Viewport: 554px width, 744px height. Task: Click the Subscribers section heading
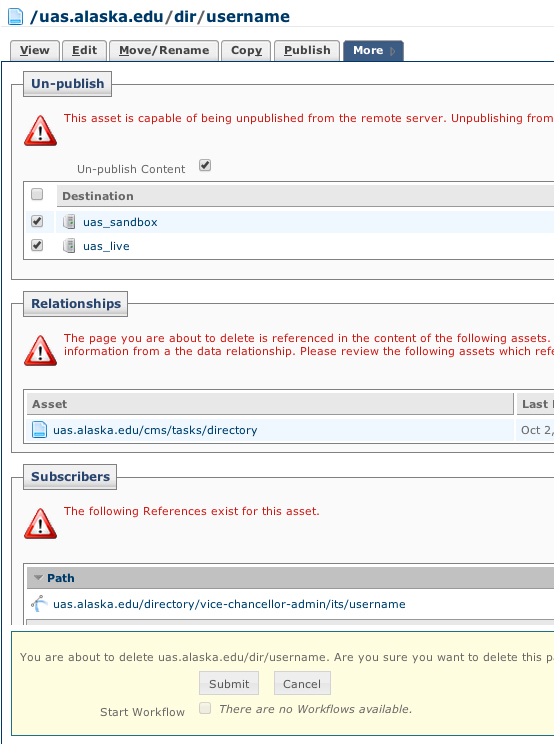[70, 476]
